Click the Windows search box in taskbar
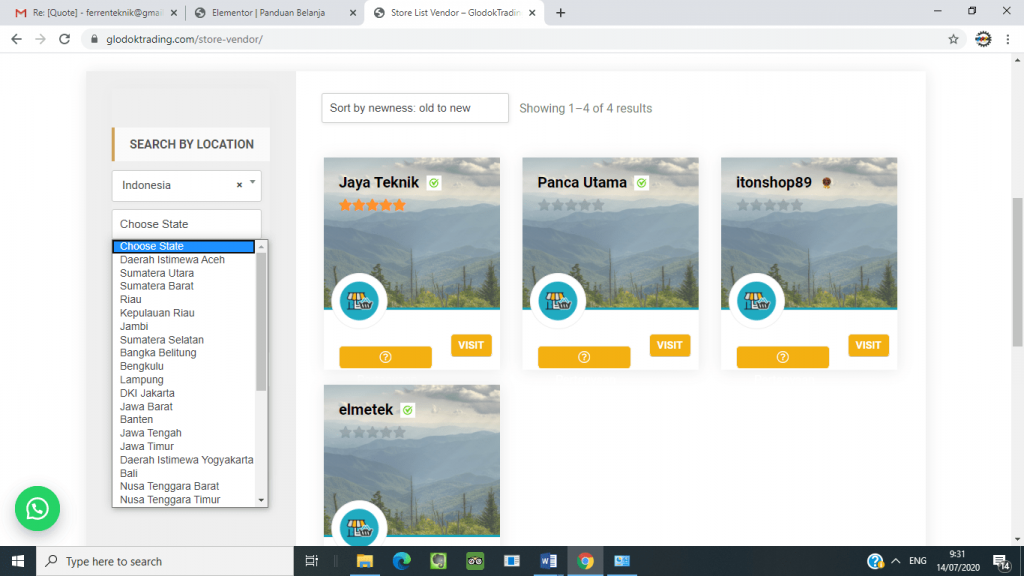Image resolution: width=1024 pixels, height=576 pixels. coord(165,561)
